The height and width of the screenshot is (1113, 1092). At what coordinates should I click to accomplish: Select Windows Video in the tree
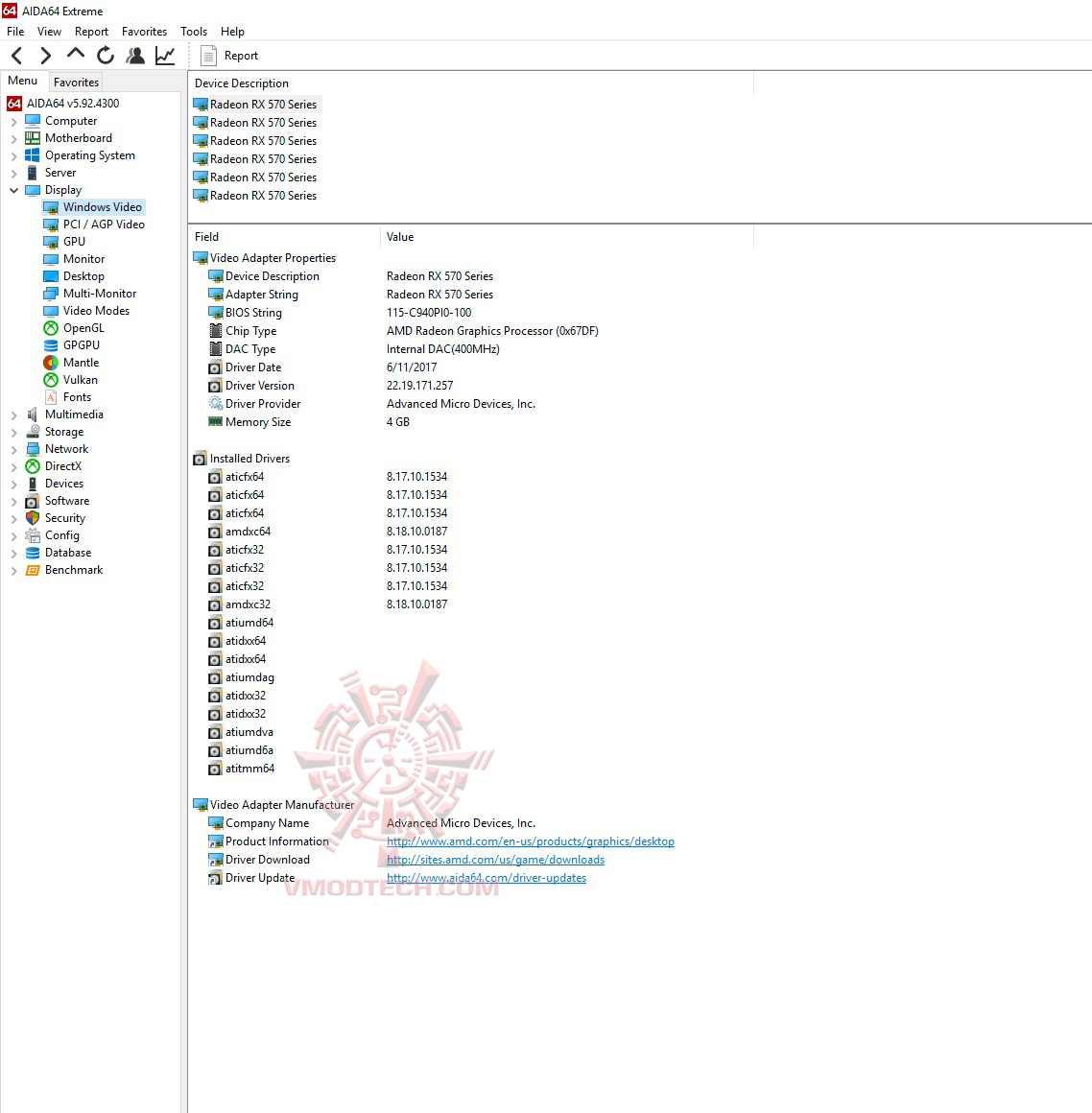click(103, 207)
